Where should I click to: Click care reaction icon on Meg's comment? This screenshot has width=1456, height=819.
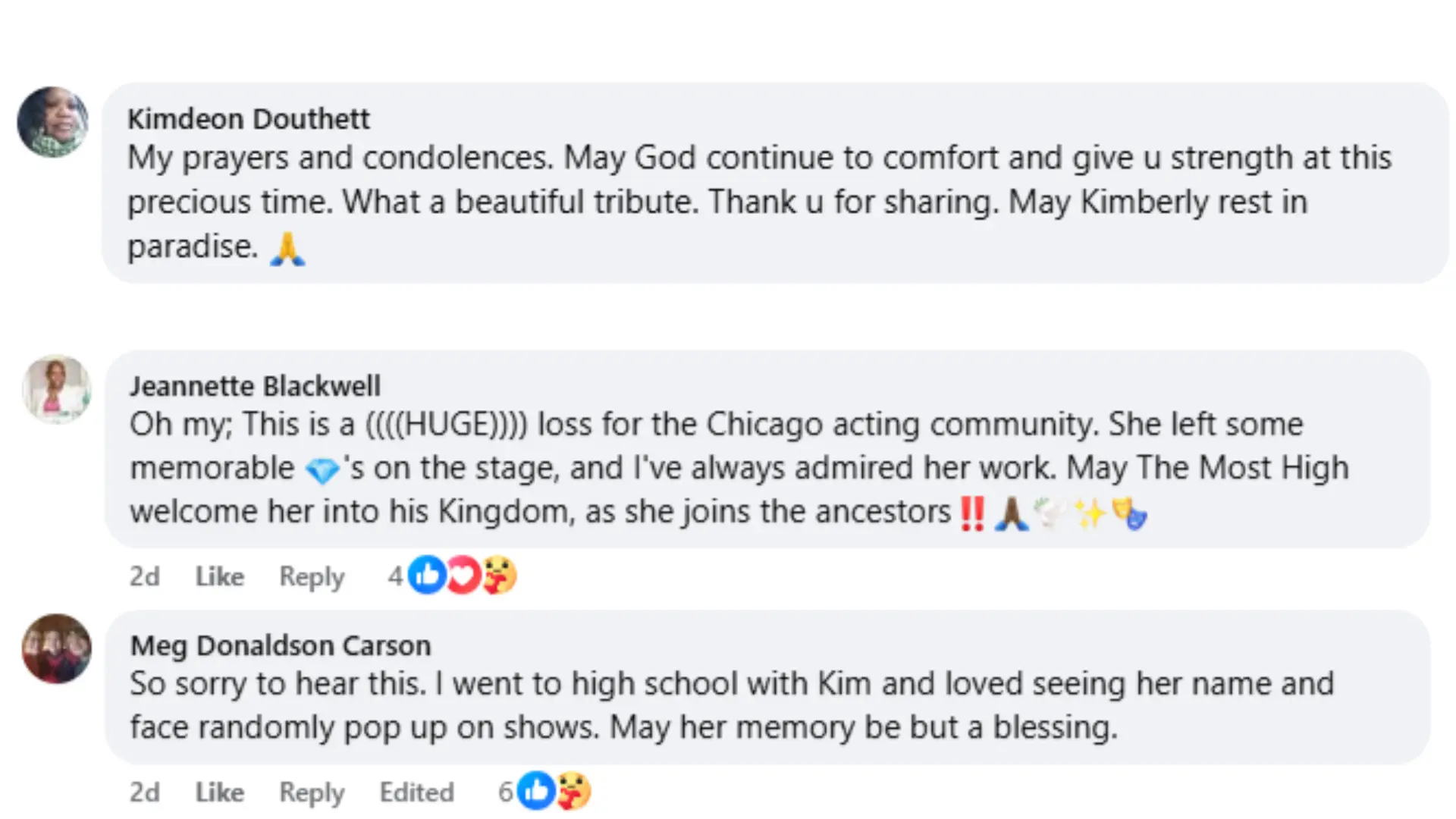(x=573, y=791)
